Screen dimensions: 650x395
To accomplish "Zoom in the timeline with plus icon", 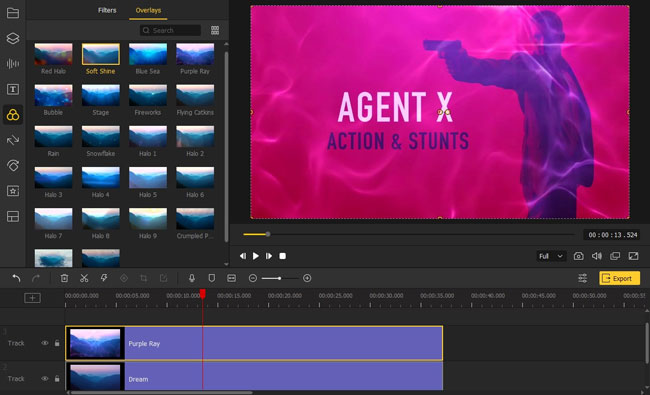I will [307, 278].
